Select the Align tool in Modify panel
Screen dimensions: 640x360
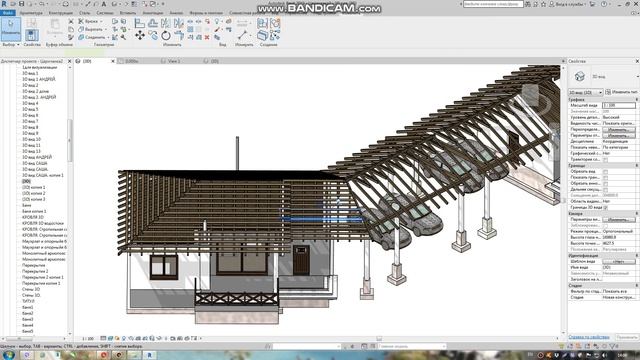click(140, 24)
